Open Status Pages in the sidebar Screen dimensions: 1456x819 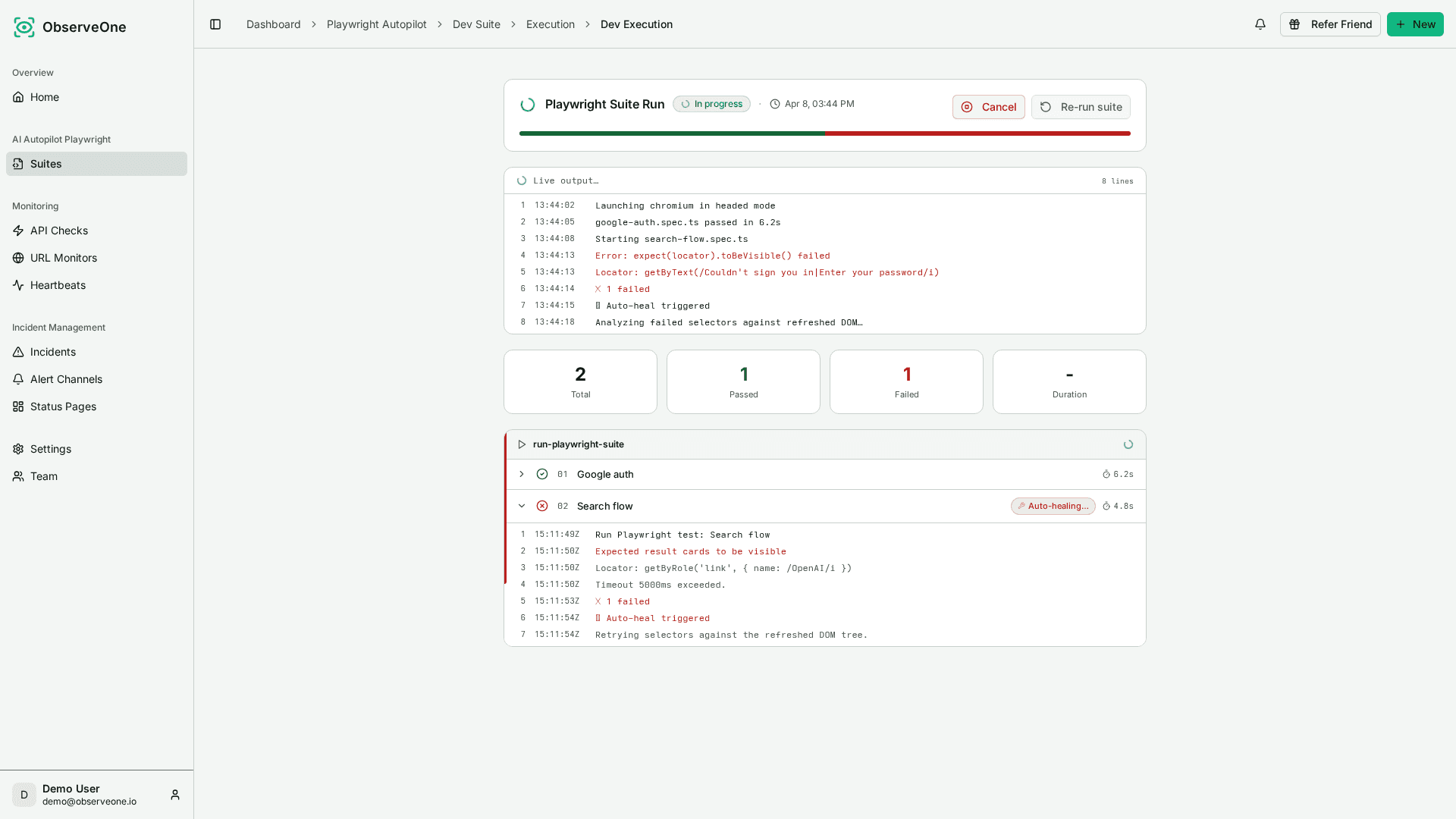click(x=96, y=406)
